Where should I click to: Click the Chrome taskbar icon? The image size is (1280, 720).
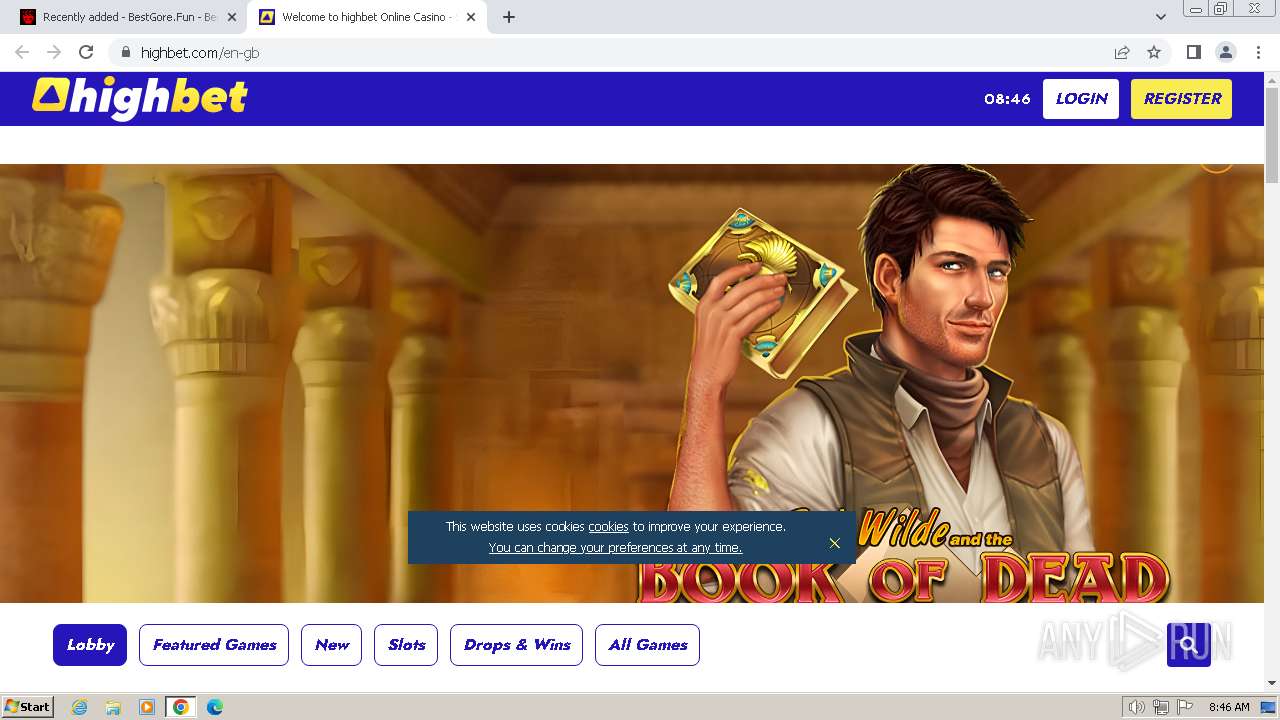181,707
